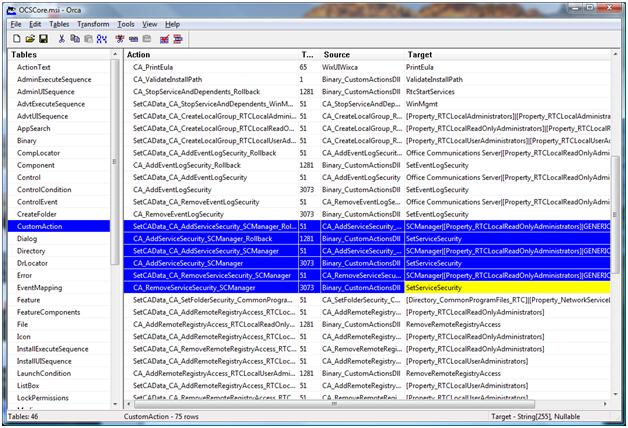Image resolution: width=628 pixels, height=428 pixels.
Task: Click the Open folder toolbar icon
Action: tap(30, 38)
